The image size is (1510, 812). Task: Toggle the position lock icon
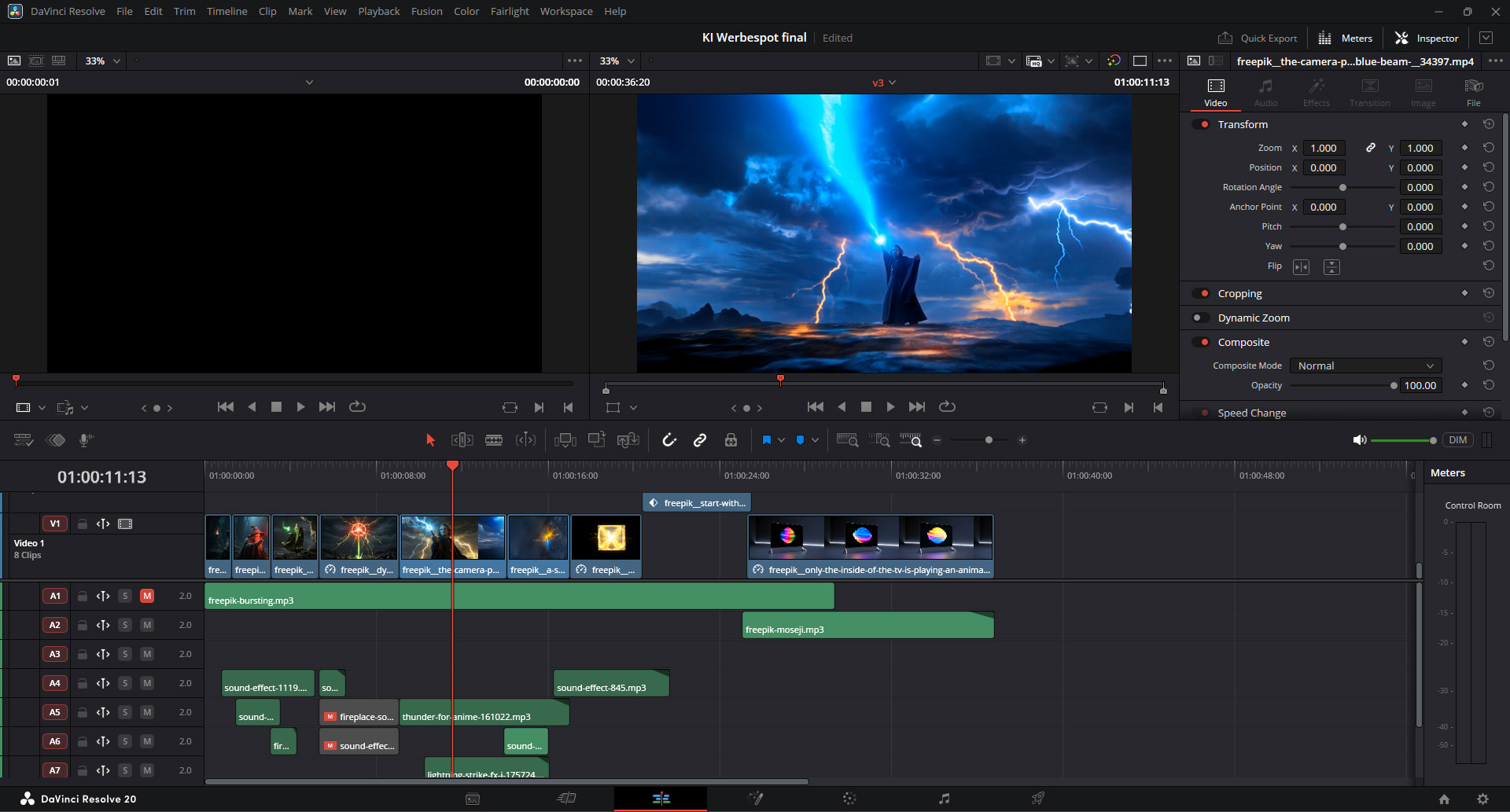(731, 440)
